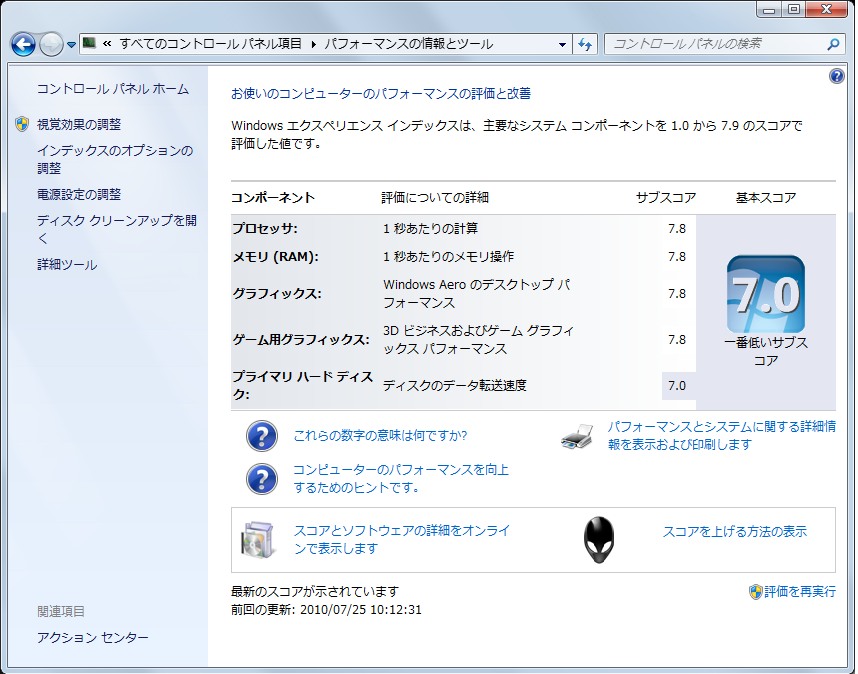This screenshot has width=858, height=674.
Task: Expand the address bar history dropdown
Action: click(x=562, y=44)
